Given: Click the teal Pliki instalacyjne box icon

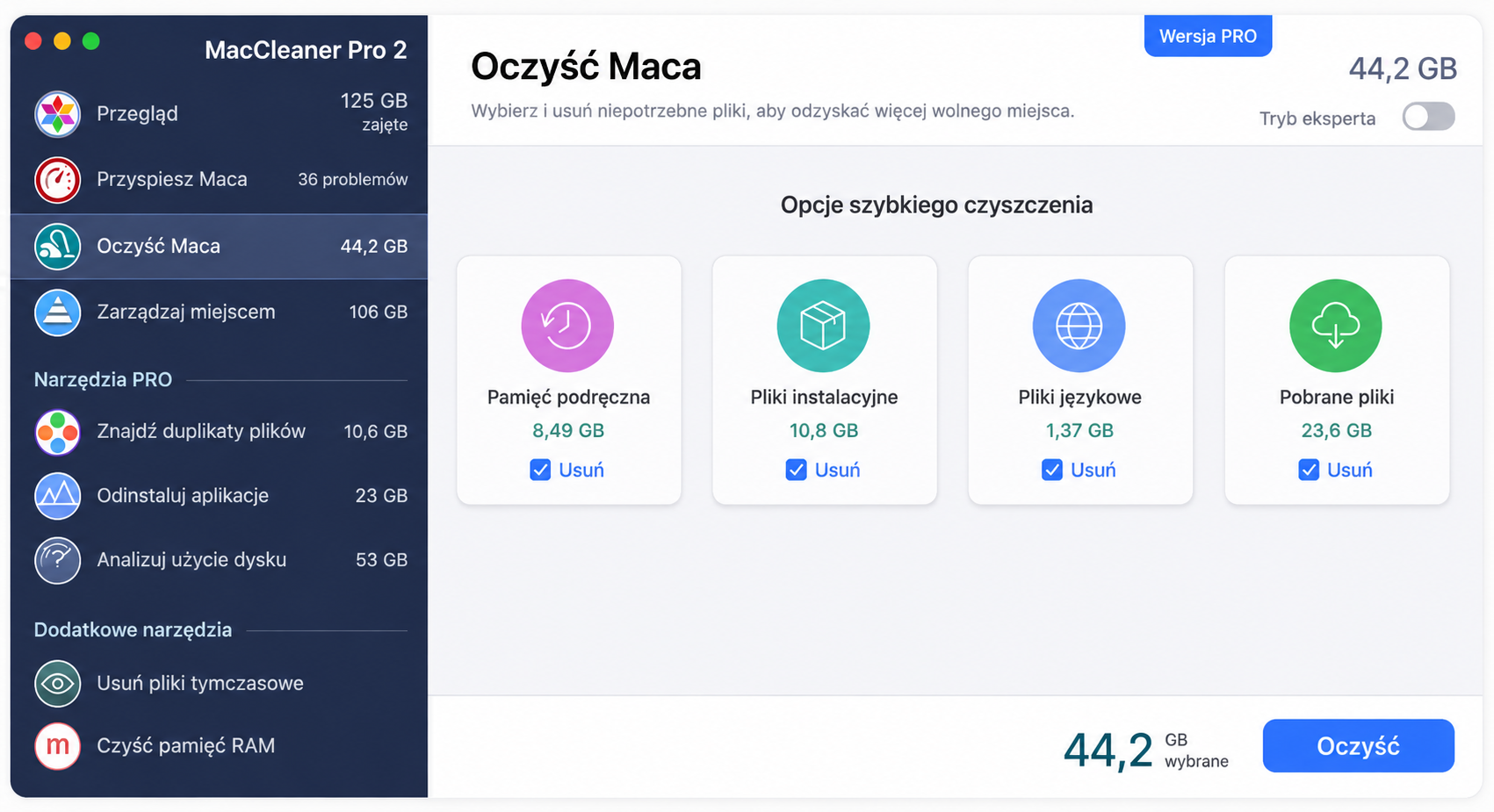Looking at the screenshot, I should click(823, 326).
